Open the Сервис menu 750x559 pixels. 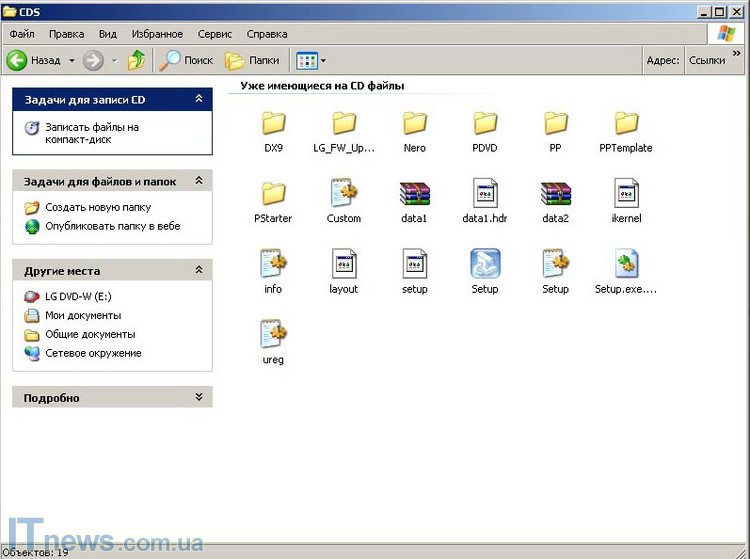[214, 33]
